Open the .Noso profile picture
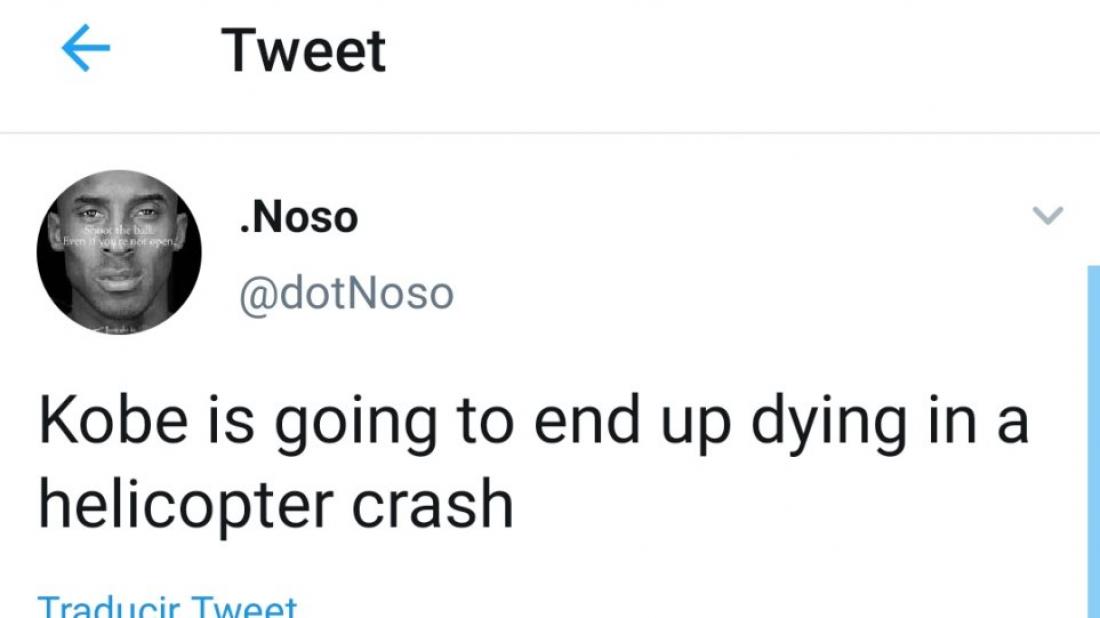 (x=119, y=252)
